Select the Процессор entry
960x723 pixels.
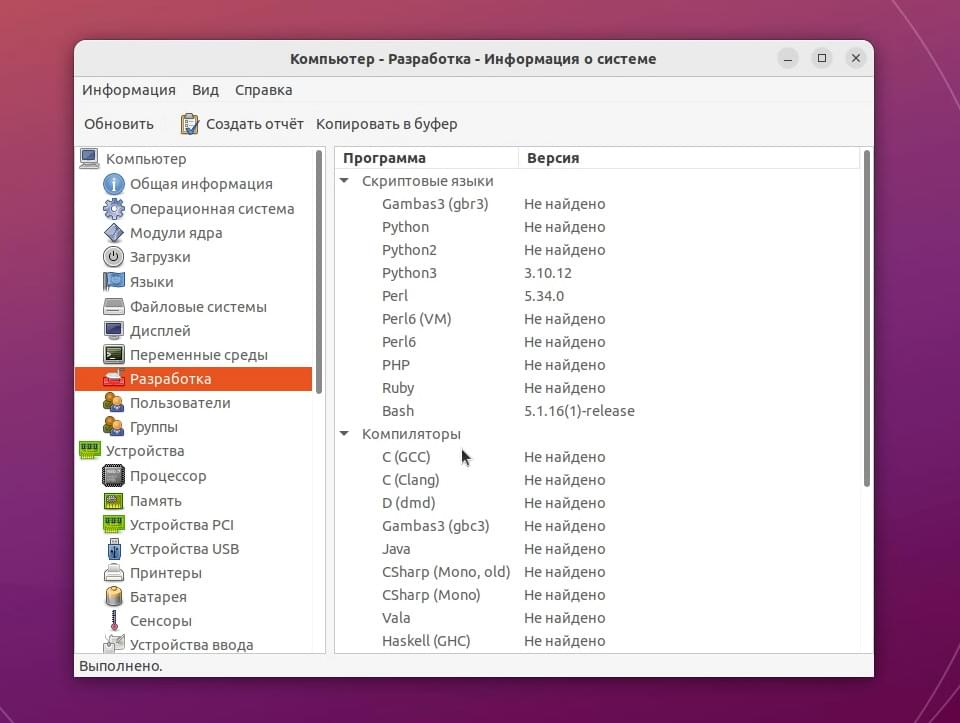pyautogui.click(x=168, y=476)
